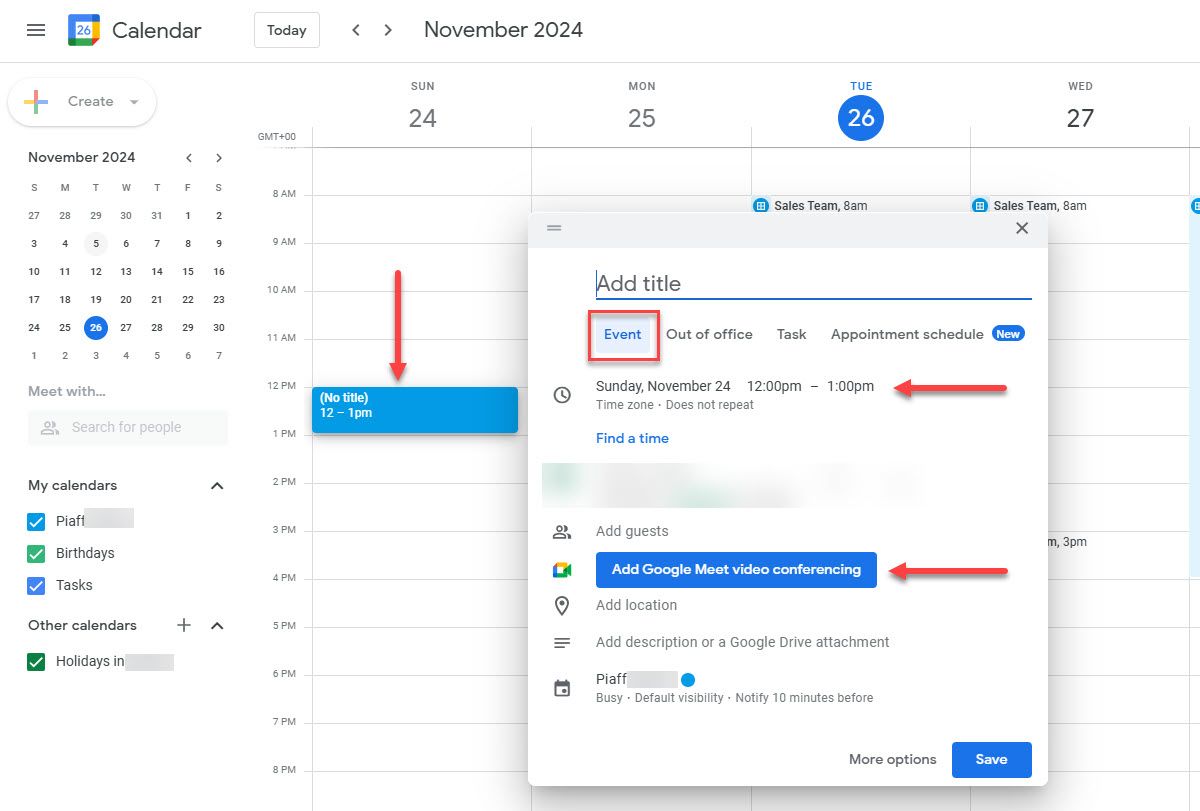The height and width of the screenshot is (811, 1200).
Task: Click the search icon under Meet with
Action: pos(49,427)
